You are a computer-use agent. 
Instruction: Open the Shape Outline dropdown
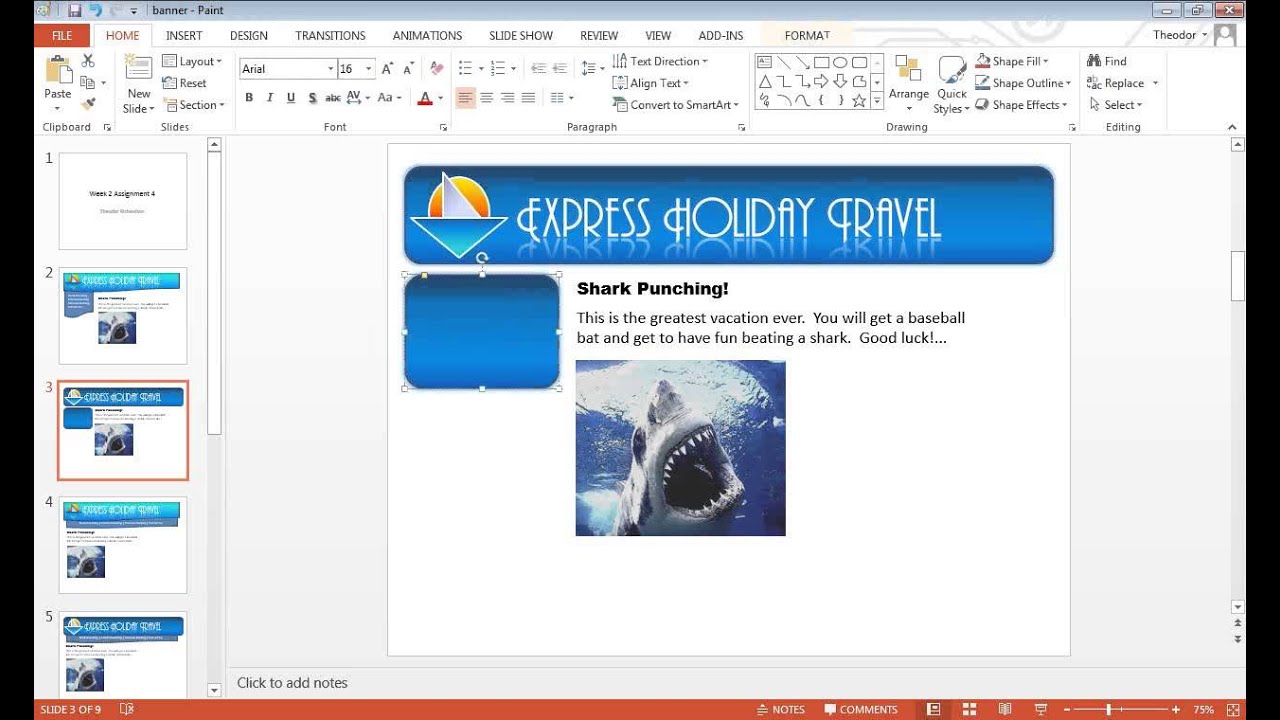coord(1023,83)
